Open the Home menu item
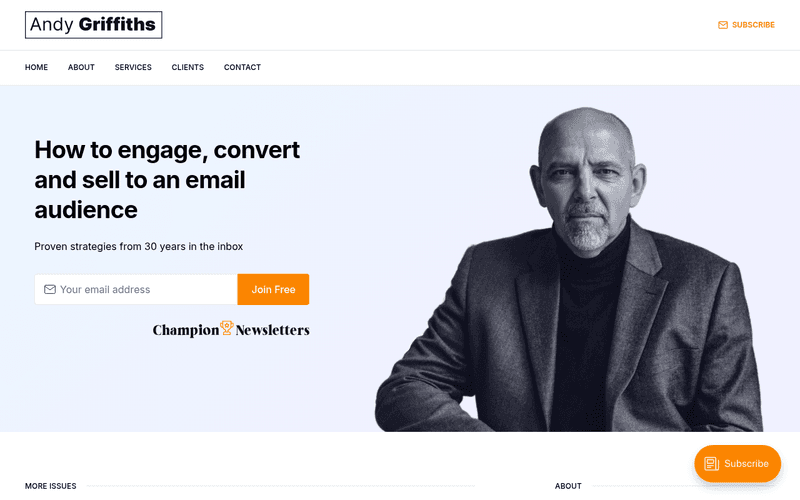The height and width of the screenshot is (500, 800). pyautogui.click(x=36, y=67)
